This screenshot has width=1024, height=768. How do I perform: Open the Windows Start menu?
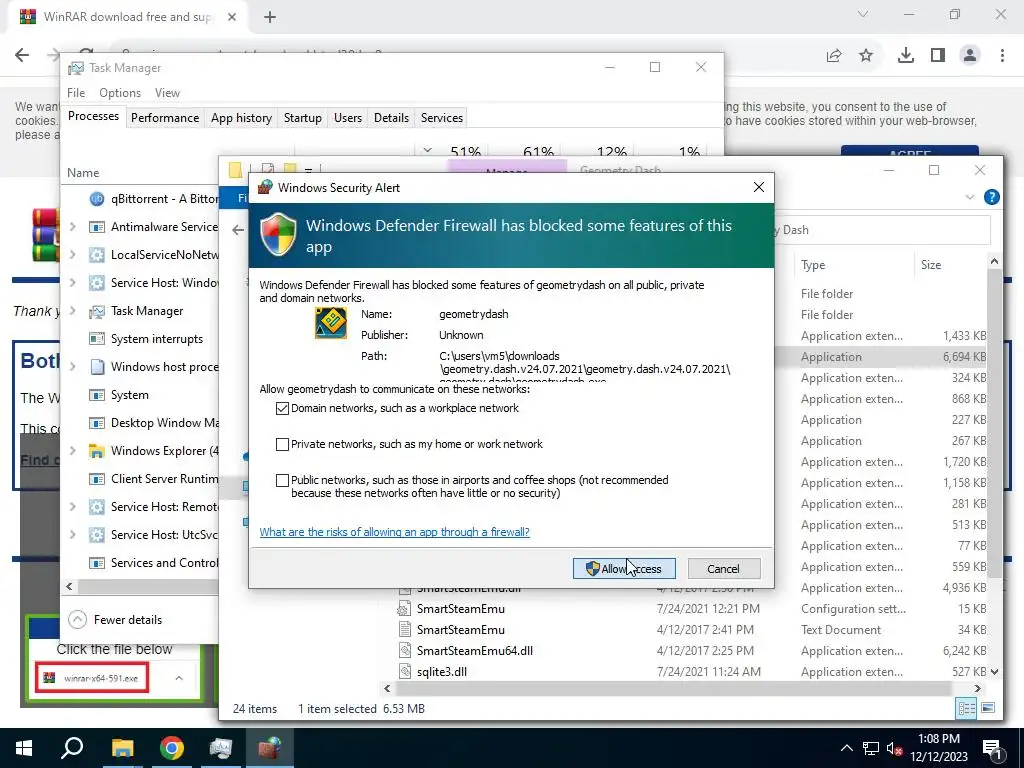pos(24,748)
